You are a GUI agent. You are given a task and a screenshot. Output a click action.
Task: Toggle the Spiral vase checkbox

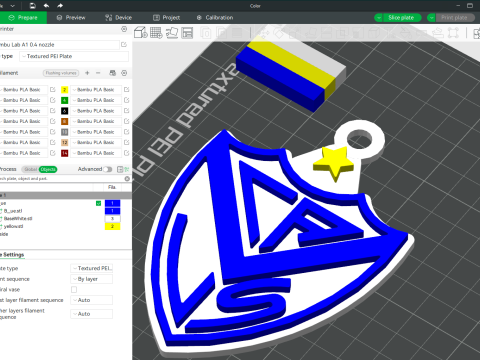[74, 289]
